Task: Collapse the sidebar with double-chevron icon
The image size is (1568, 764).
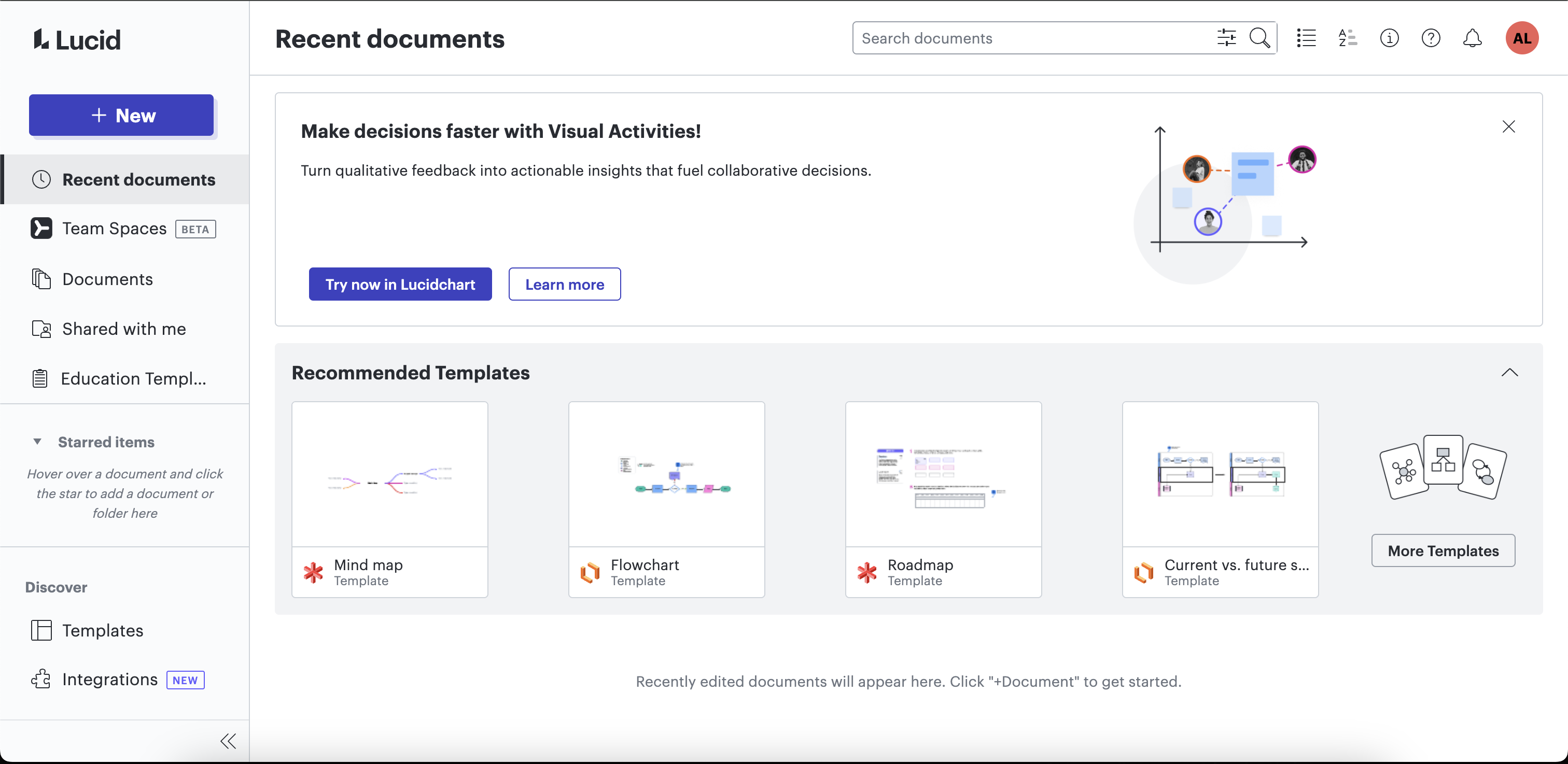Action: coord(228,741)
